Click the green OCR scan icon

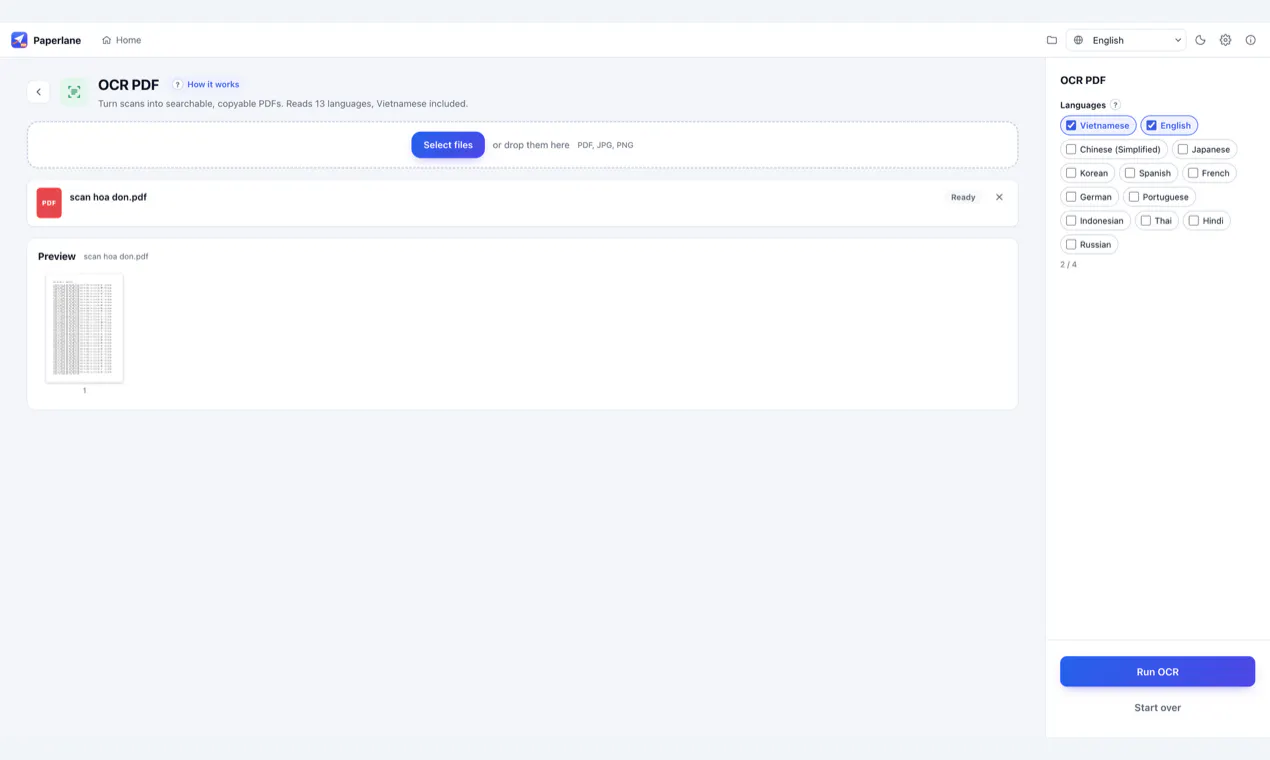tap(74, 92)
